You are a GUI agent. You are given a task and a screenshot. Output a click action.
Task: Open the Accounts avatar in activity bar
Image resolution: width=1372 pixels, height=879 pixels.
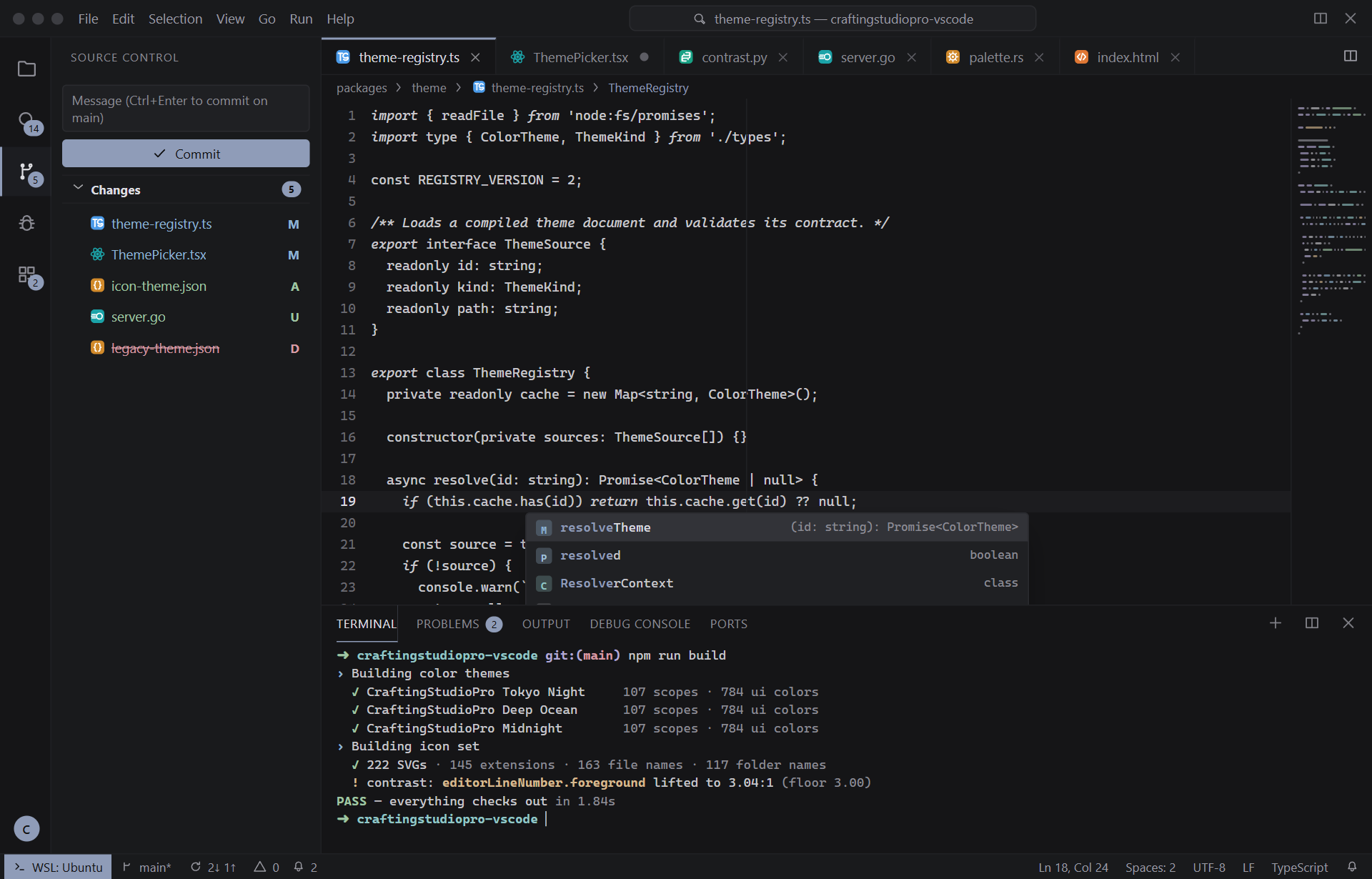[26, 829]
